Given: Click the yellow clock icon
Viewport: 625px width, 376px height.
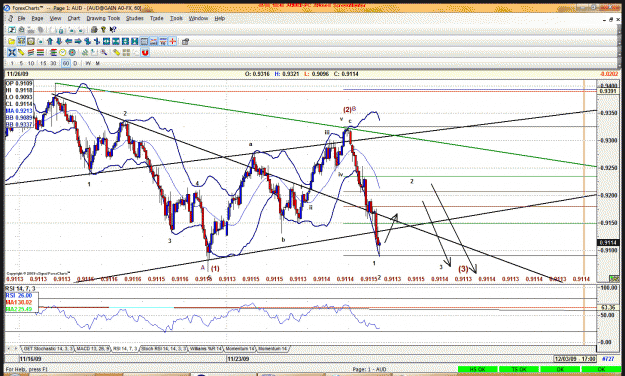Looking at the screenshot, I should coord(63,52).
